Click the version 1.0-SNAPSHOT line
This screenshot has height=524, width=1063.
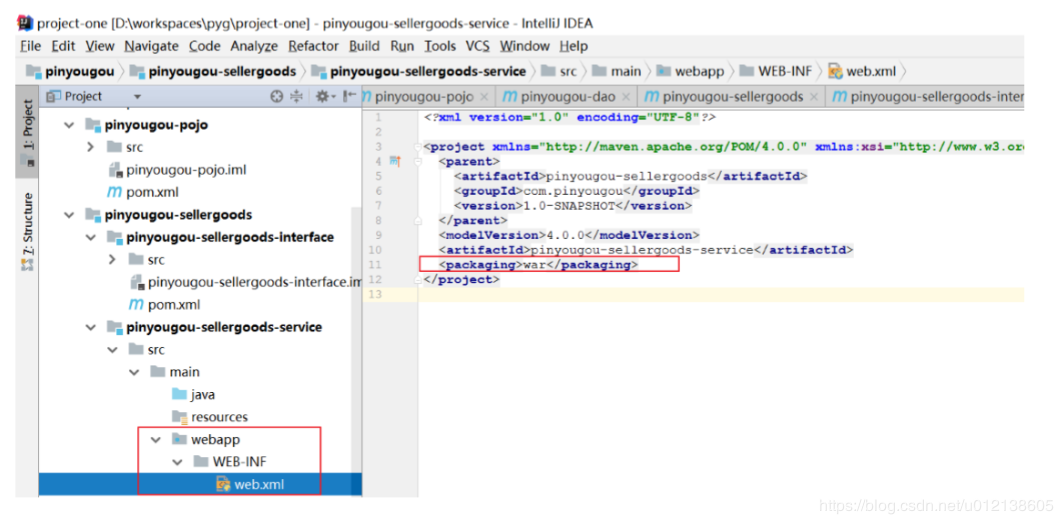[x=572, y=205]
